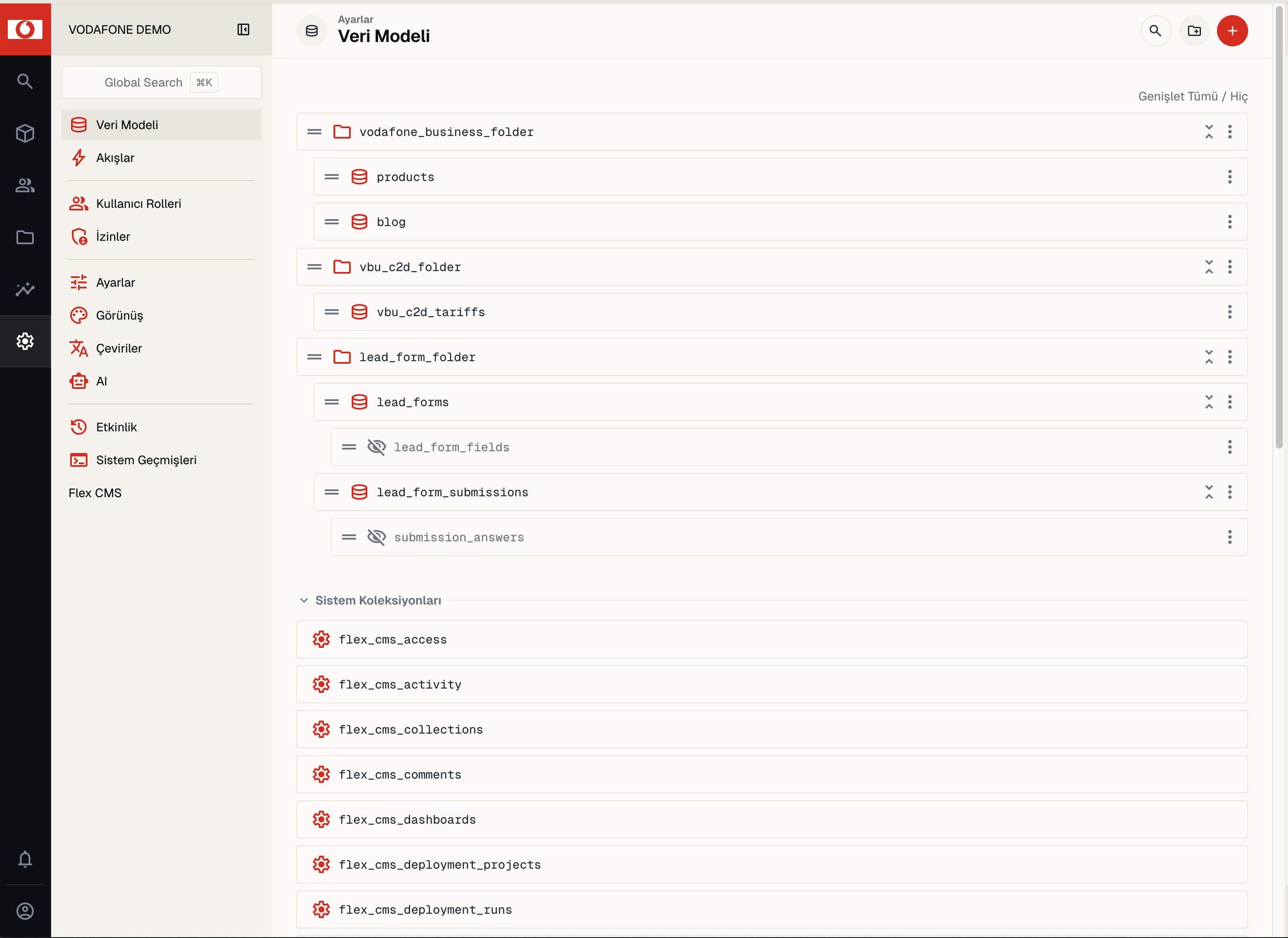Open options menu for lead_forms
This screenshot has width=1288, height=938.
coord(1230,402)
